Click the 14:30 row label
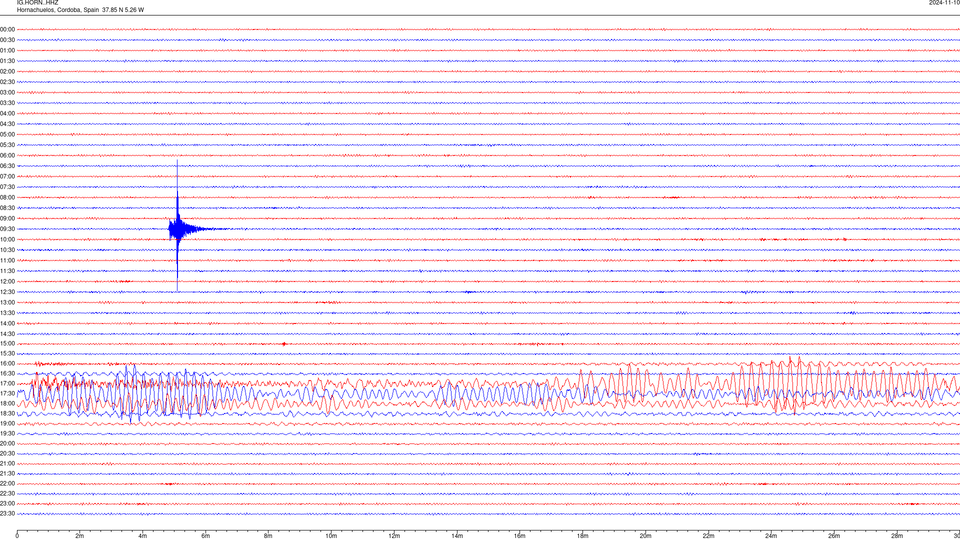This screenshot has height=540, width=960. pos(7,334)
